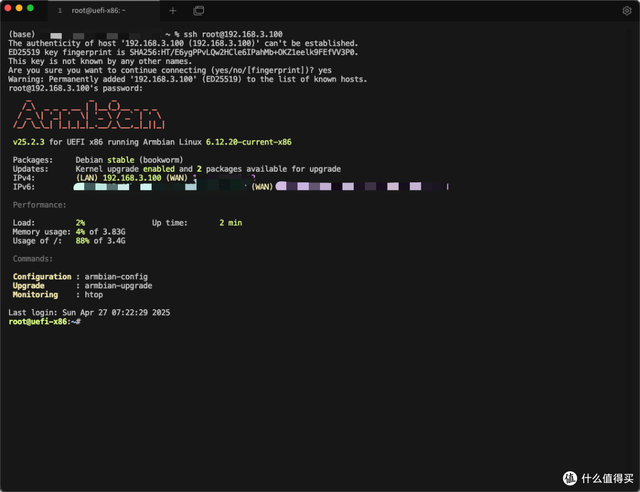
Task: Click the green fullscreen window button
Action: 30,8
